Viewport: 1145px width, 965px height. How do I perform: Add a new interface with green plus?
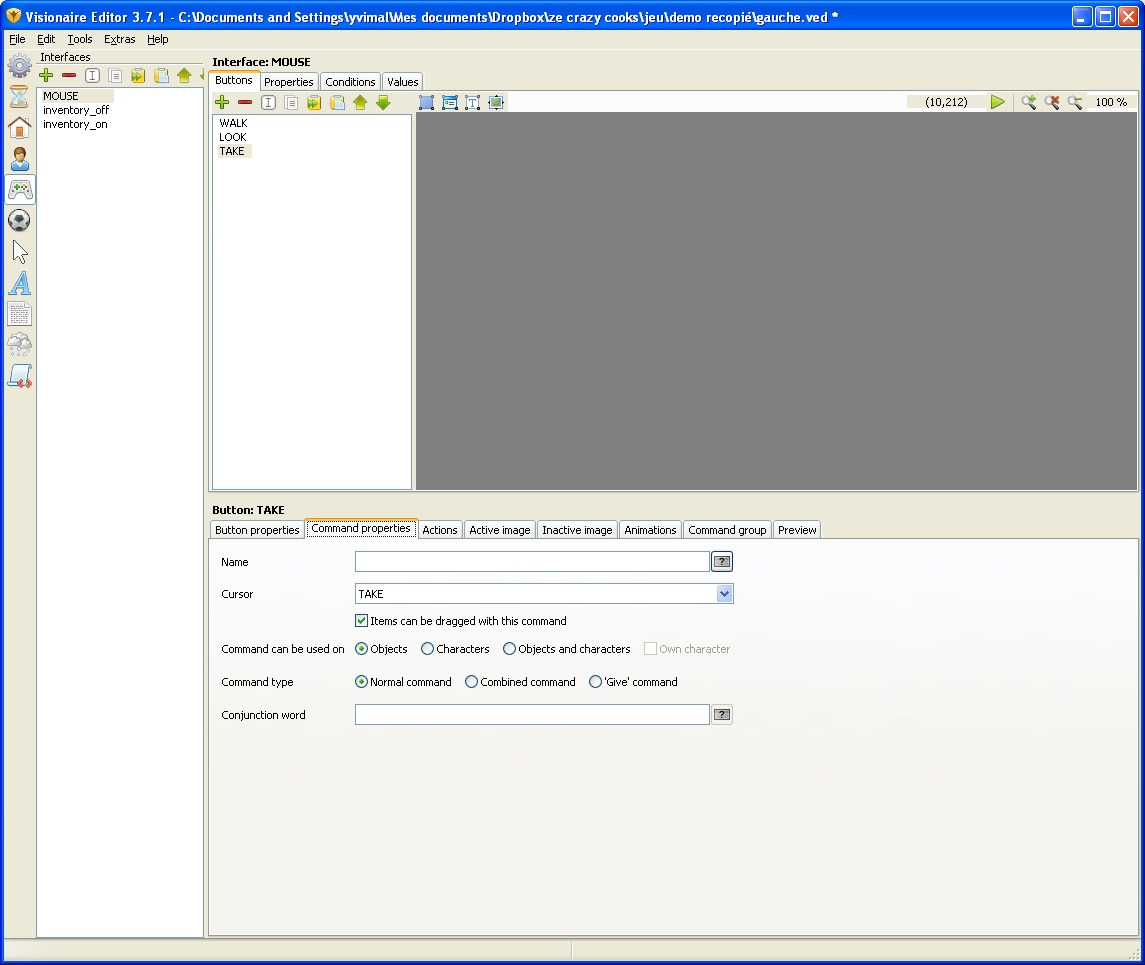(46, 75)
